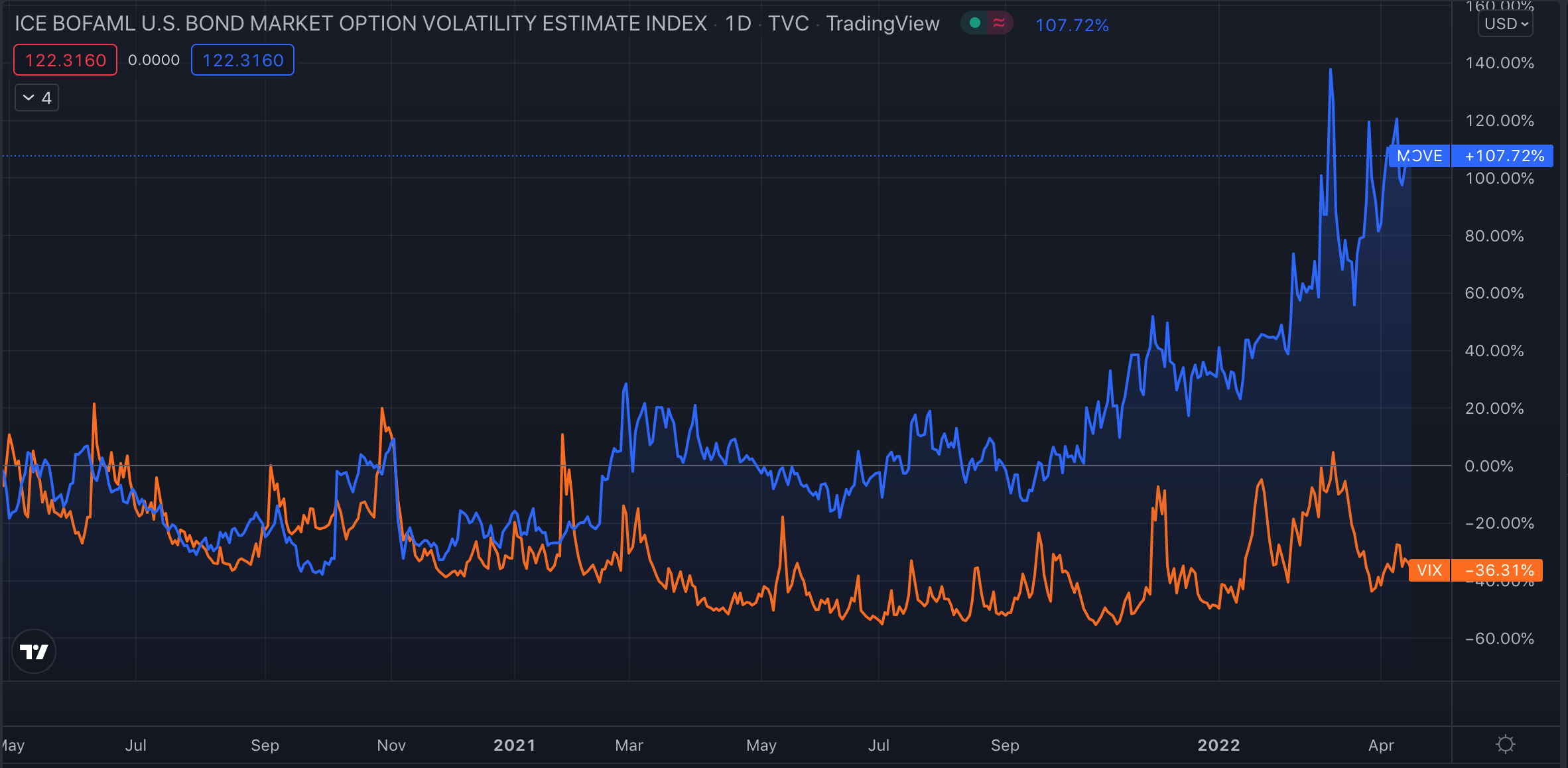Click the 0.0000 spread value

[154, 60]
